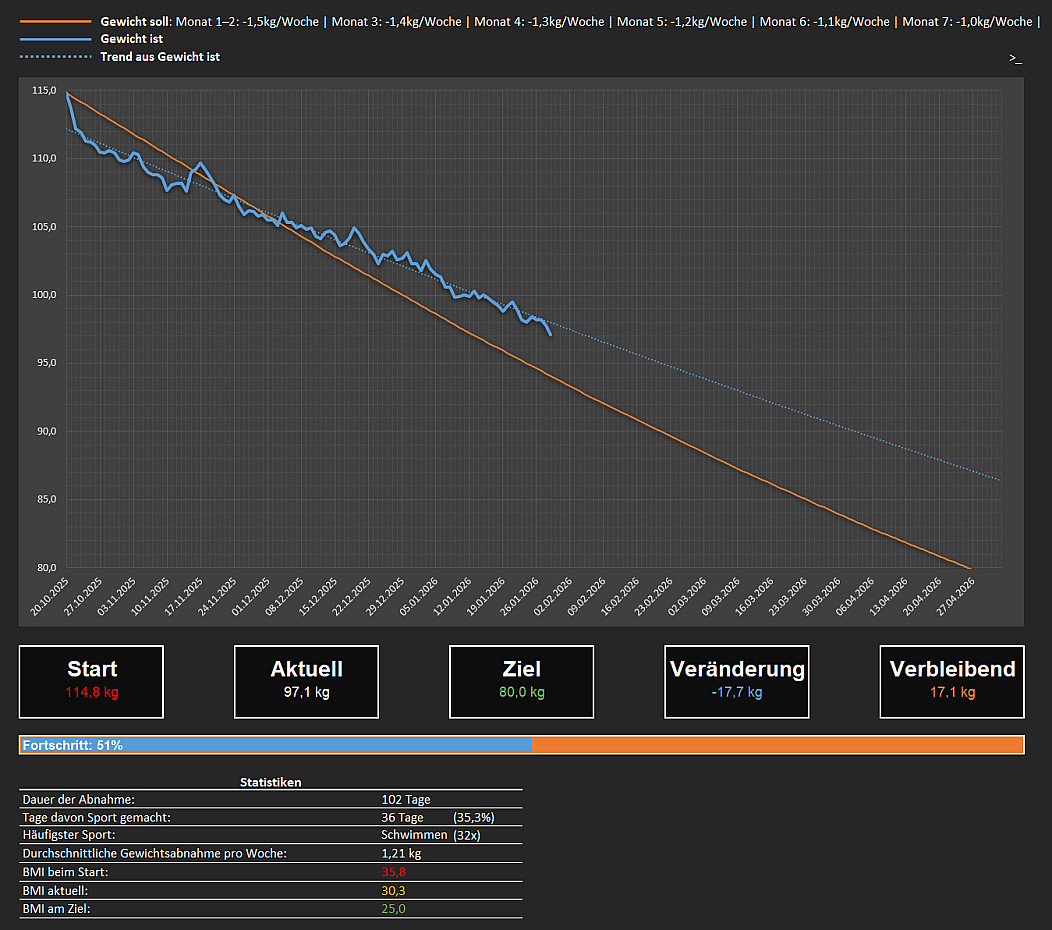
Task: Click the command prompt icon above the chart
Action: [1015, 58]
